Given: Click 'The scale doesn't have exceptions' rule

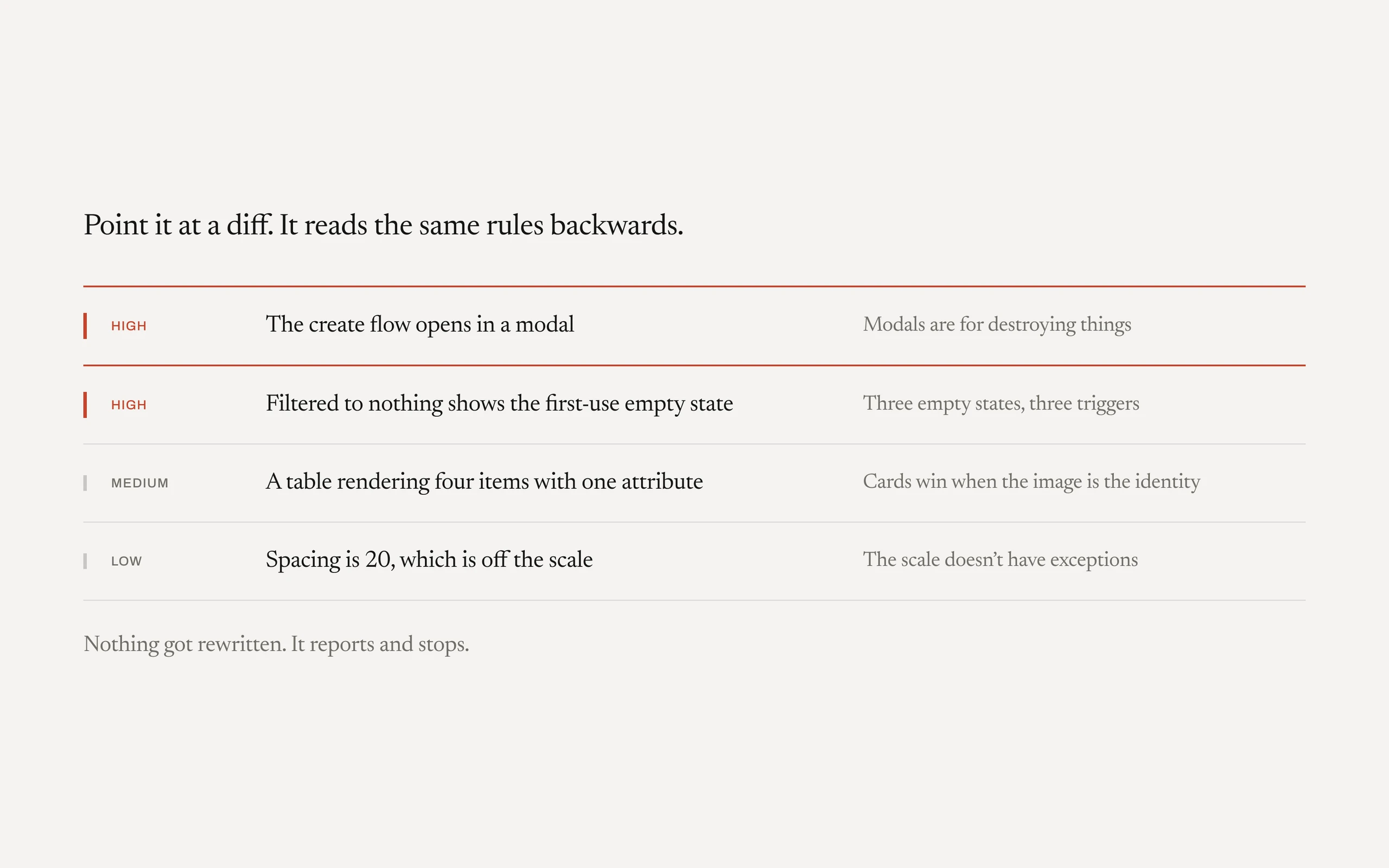Looking at the screenshot, I should point(1001,560).
